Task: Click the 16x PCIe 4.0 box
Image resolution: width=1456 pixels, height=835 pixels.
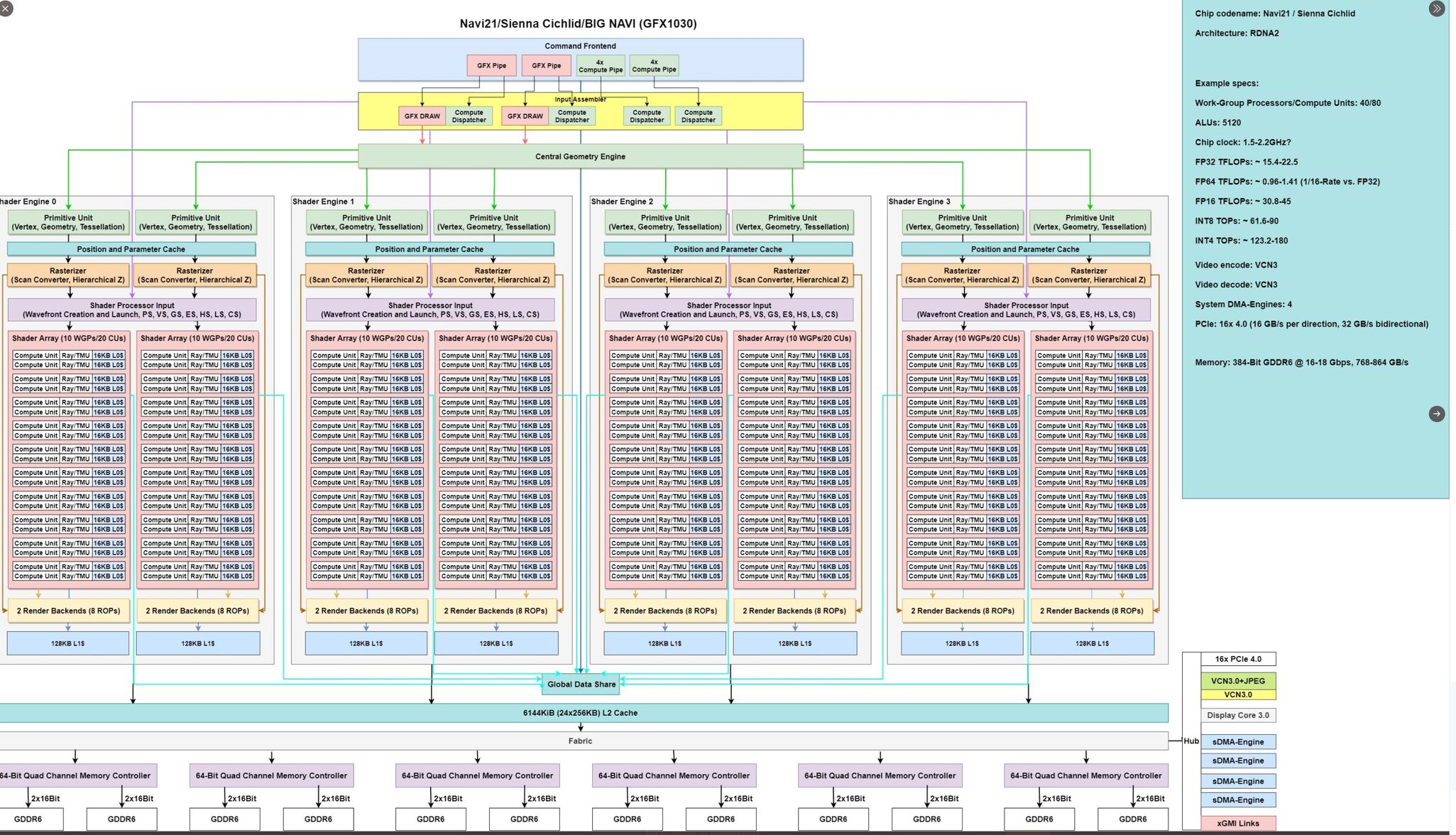Action: [x=1238, y=659]
